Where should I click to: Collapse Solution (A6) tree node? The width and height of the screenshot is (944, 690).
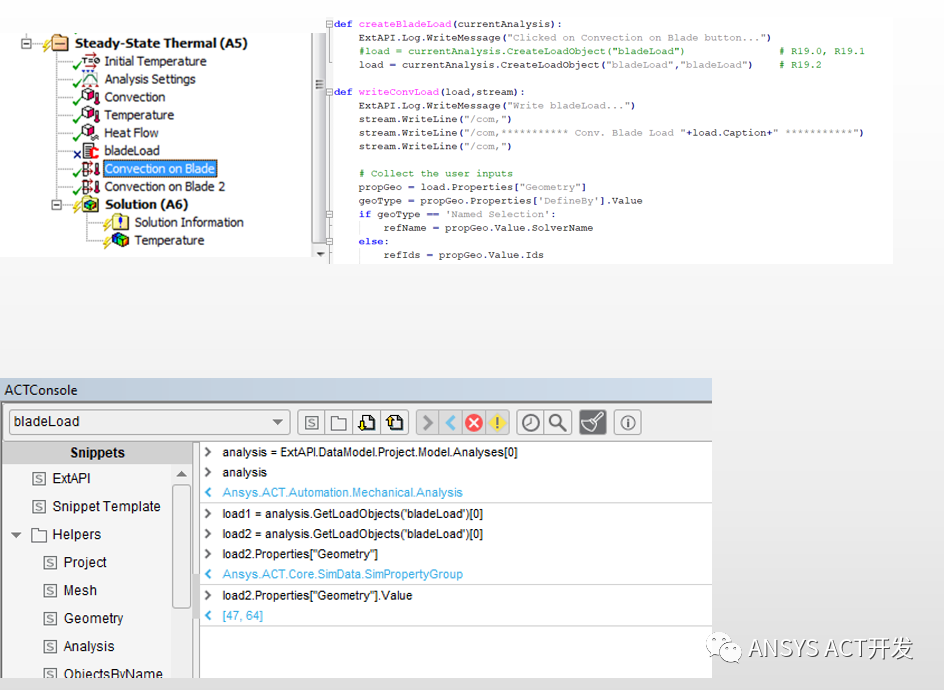coord(57,205)
